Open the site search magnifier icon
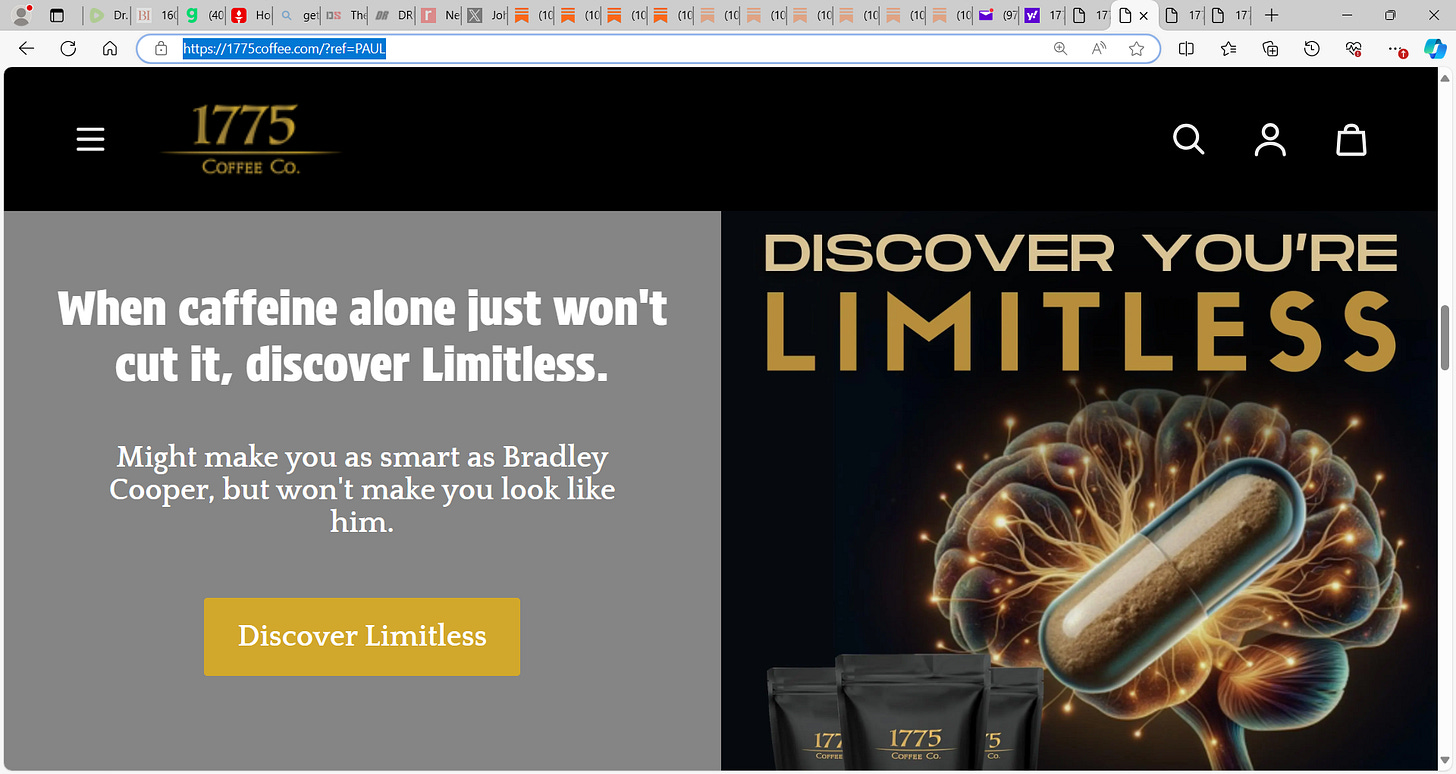The height and width of the screenshot is (774, 1456). point(1188,140)
